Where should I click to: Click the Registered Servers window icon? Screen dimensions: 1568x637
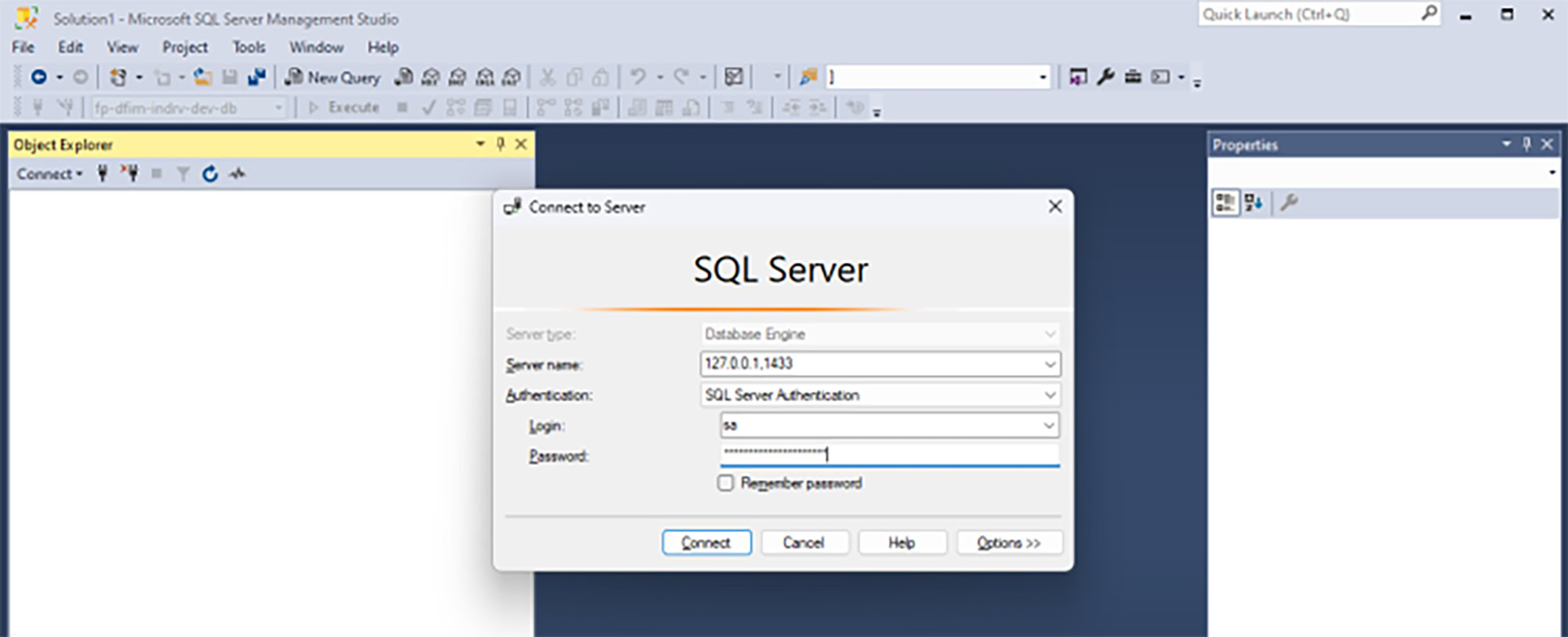(1078, 77)
